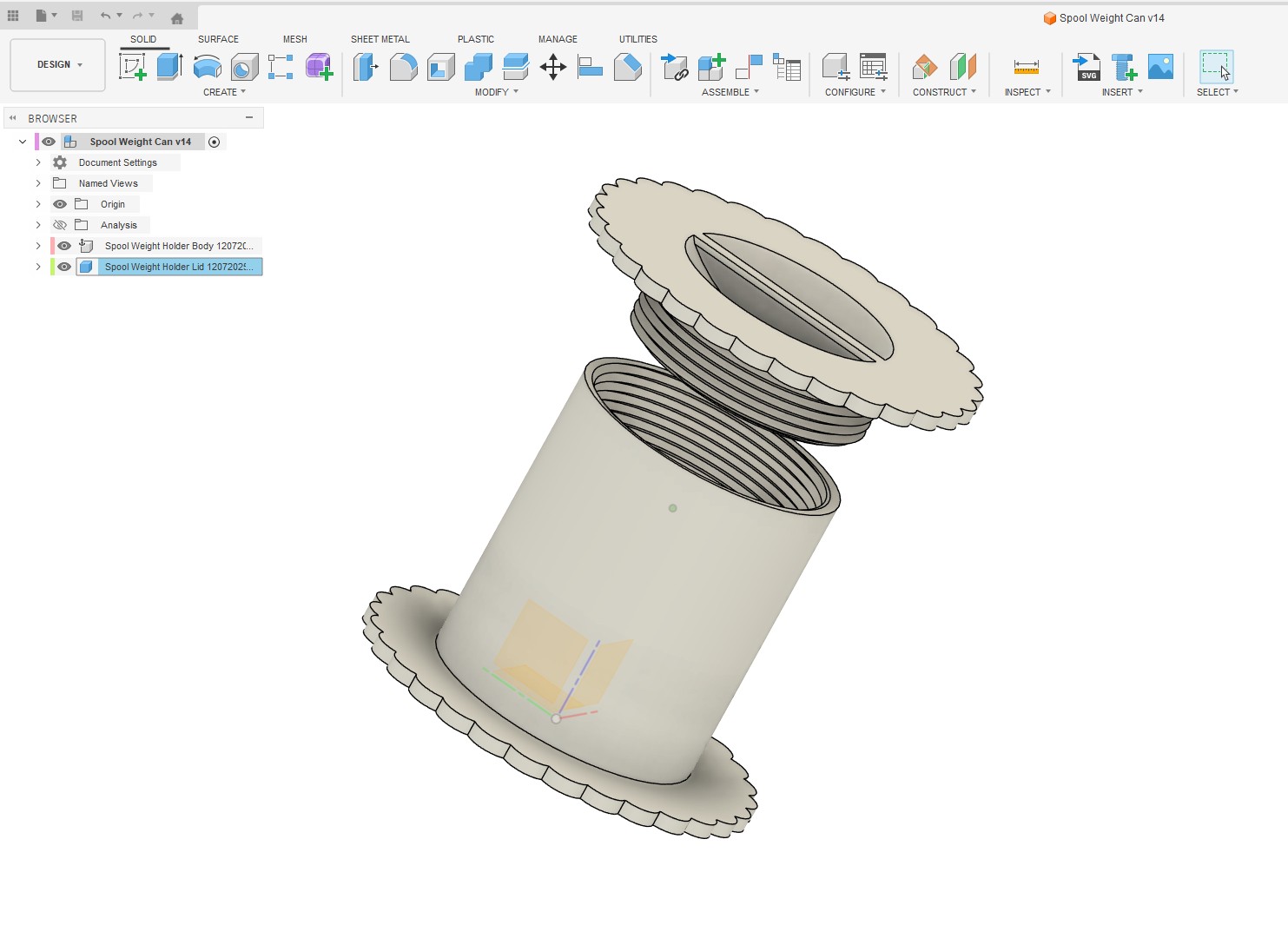
Task: Click the Insert SVG icon
Action: 1087,67
